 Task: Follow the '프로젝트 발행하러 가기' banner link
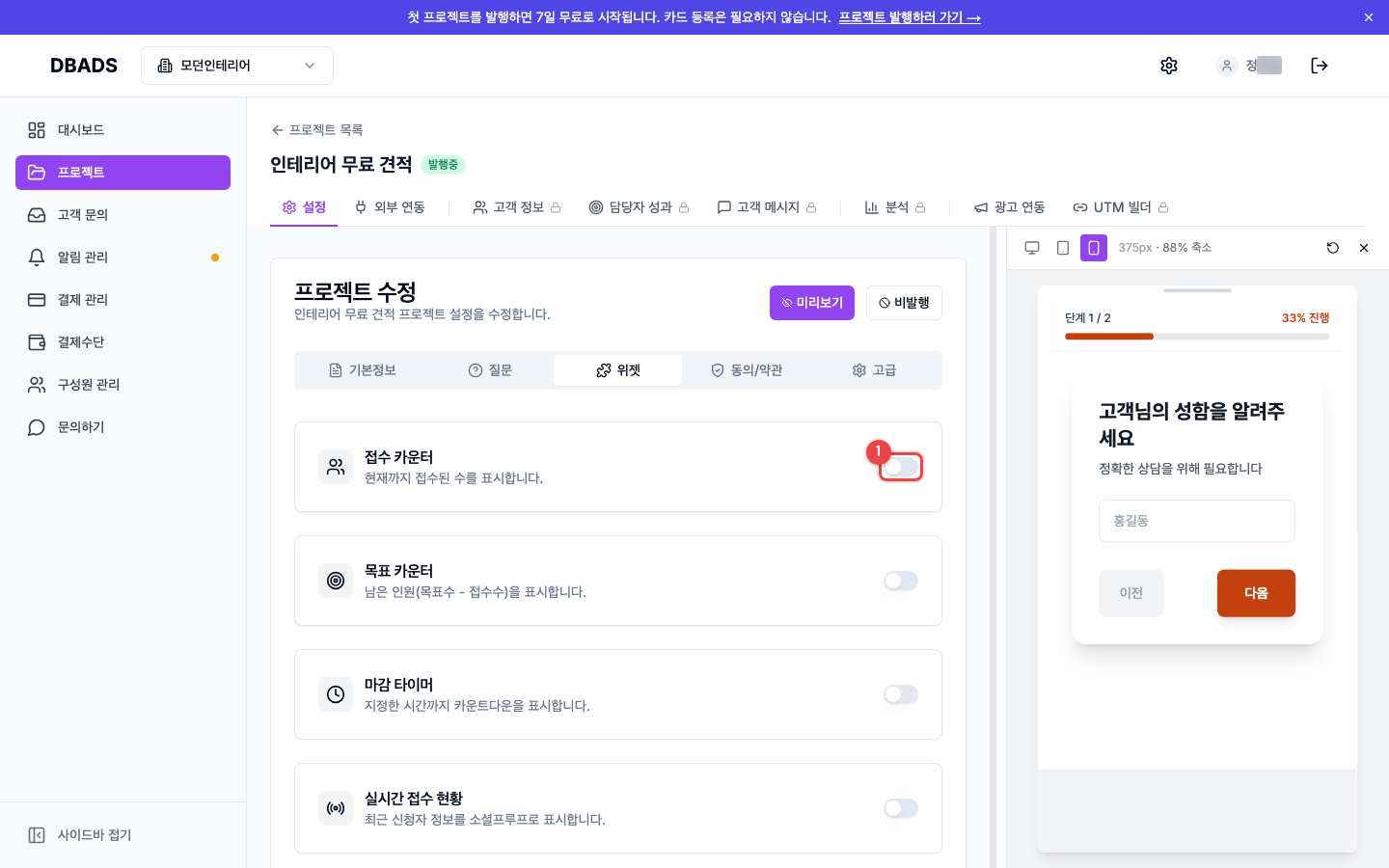point(910,17)
